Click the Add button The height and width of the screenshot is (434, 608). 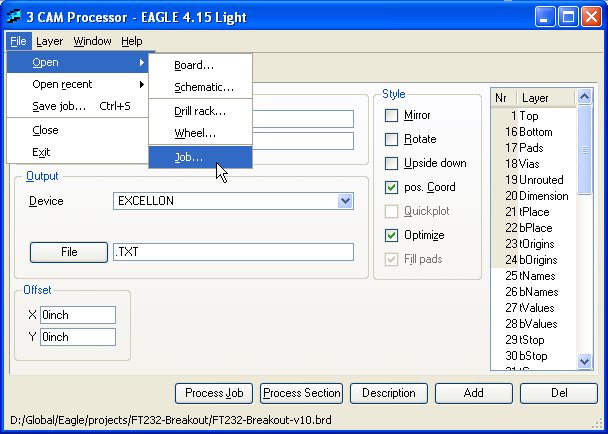pyautogui.click(x=474, y=393)
